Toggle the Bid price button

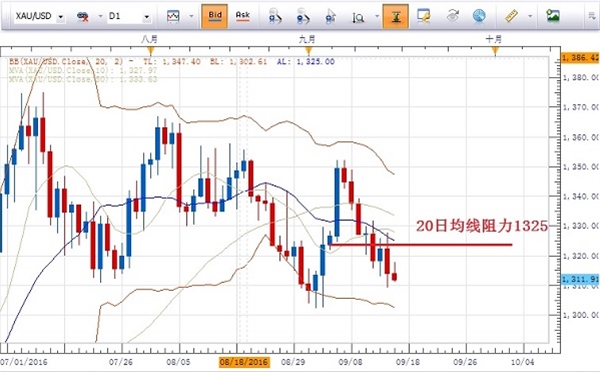(x=215, y=16)
